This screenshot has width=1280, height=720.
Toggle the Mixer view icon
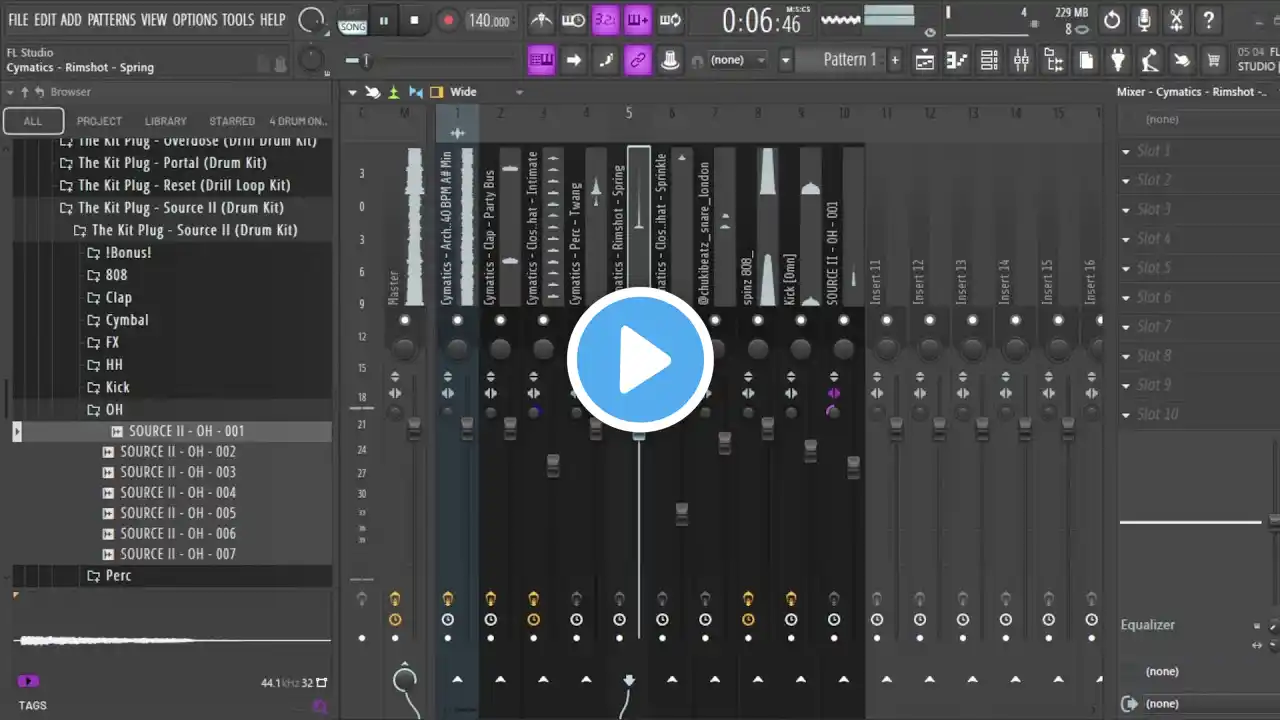(1021, 60)
